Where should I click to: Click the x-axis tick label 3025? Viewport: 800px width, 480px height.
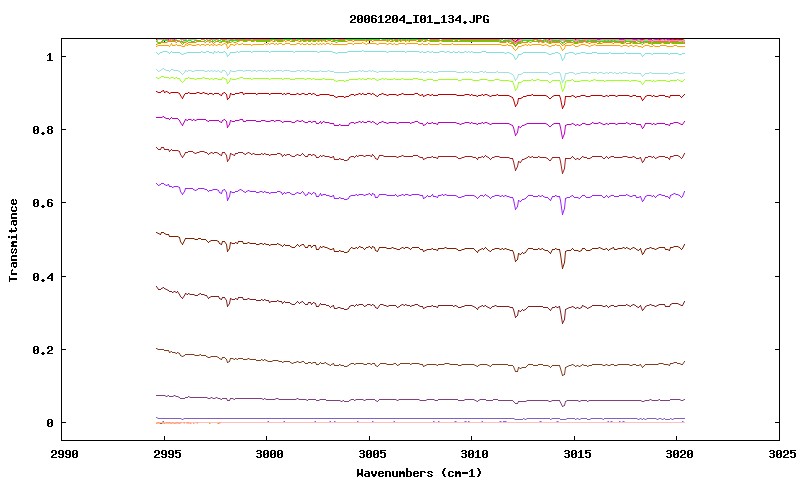coord(782,454)
